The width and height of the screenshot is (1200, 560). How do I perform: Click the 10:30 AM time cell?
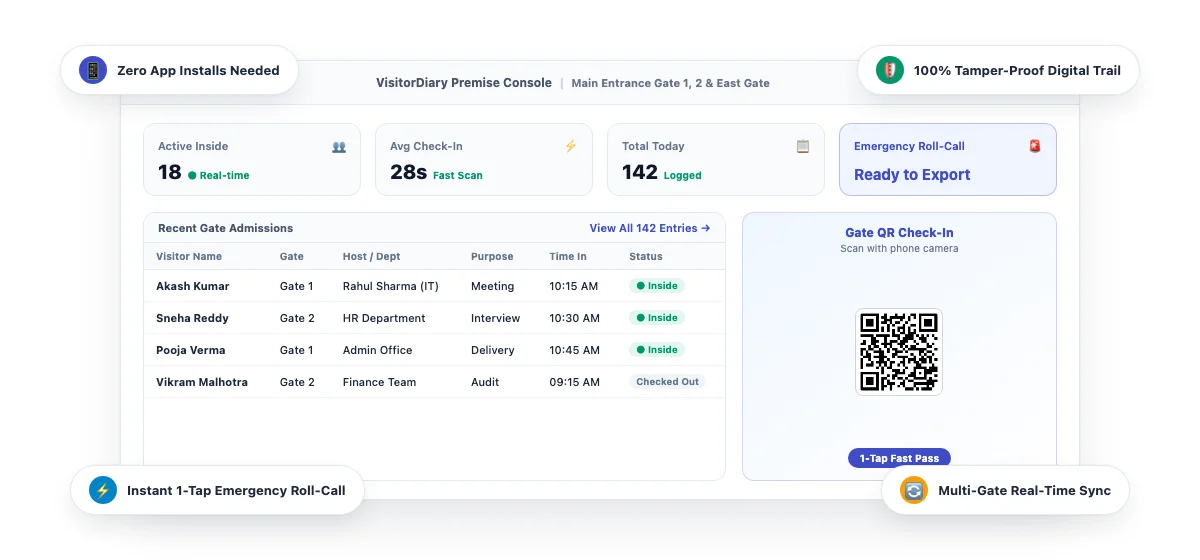(x=575, y=318)
